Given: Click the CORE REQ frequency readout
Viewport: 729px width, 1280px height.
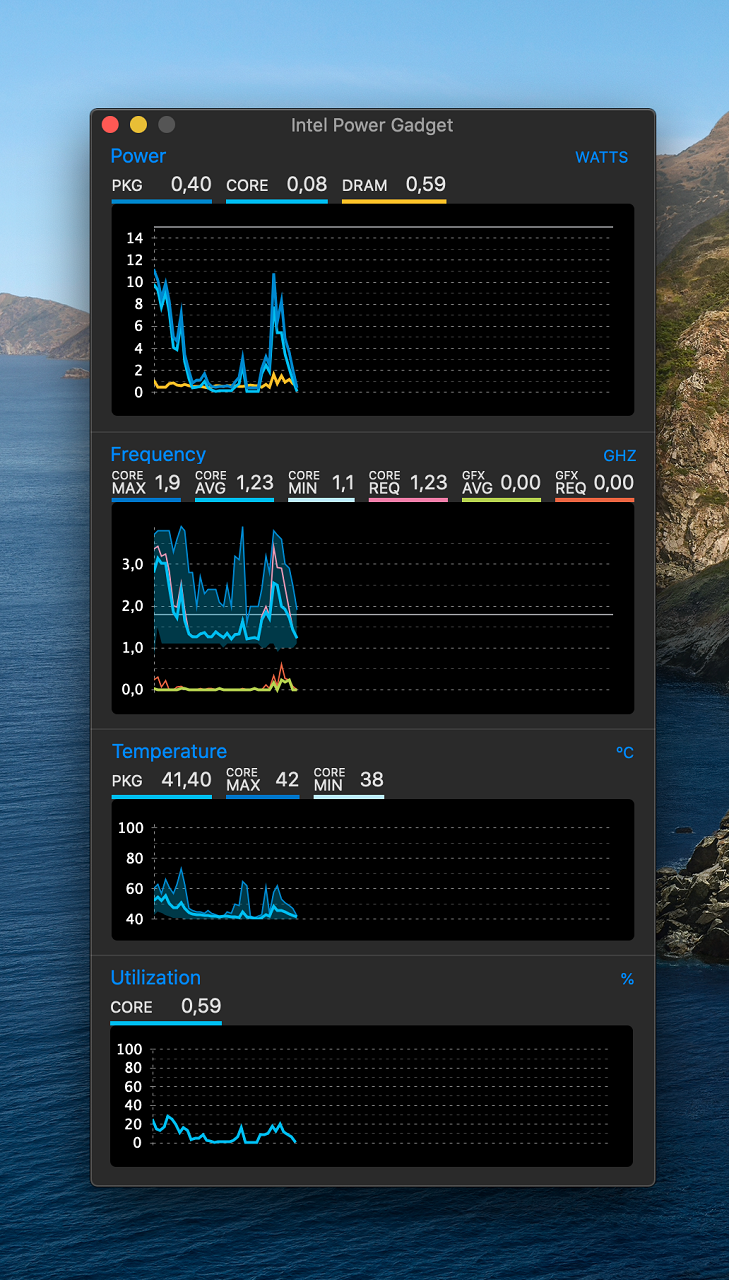Looking at the screenshot, I should point(407,483).
